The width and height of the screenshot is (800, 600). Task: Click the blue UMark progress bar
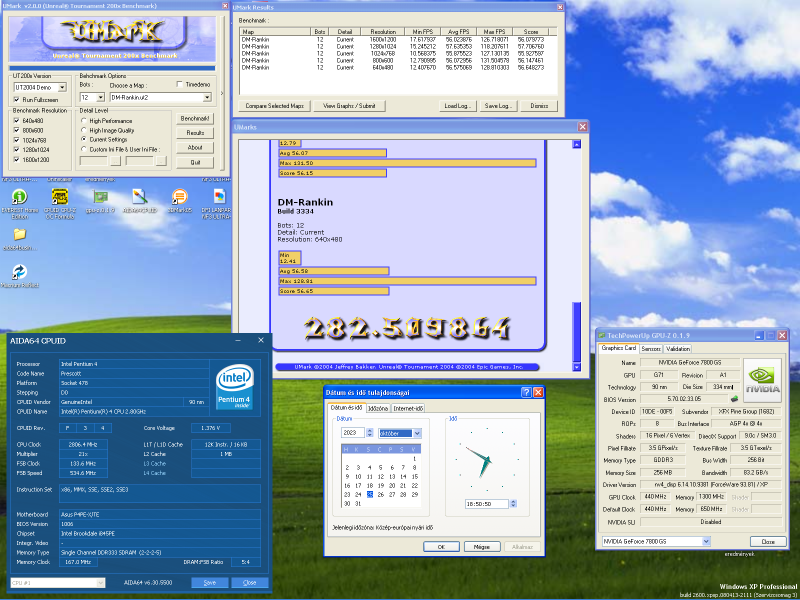click(x=112, y=68)
